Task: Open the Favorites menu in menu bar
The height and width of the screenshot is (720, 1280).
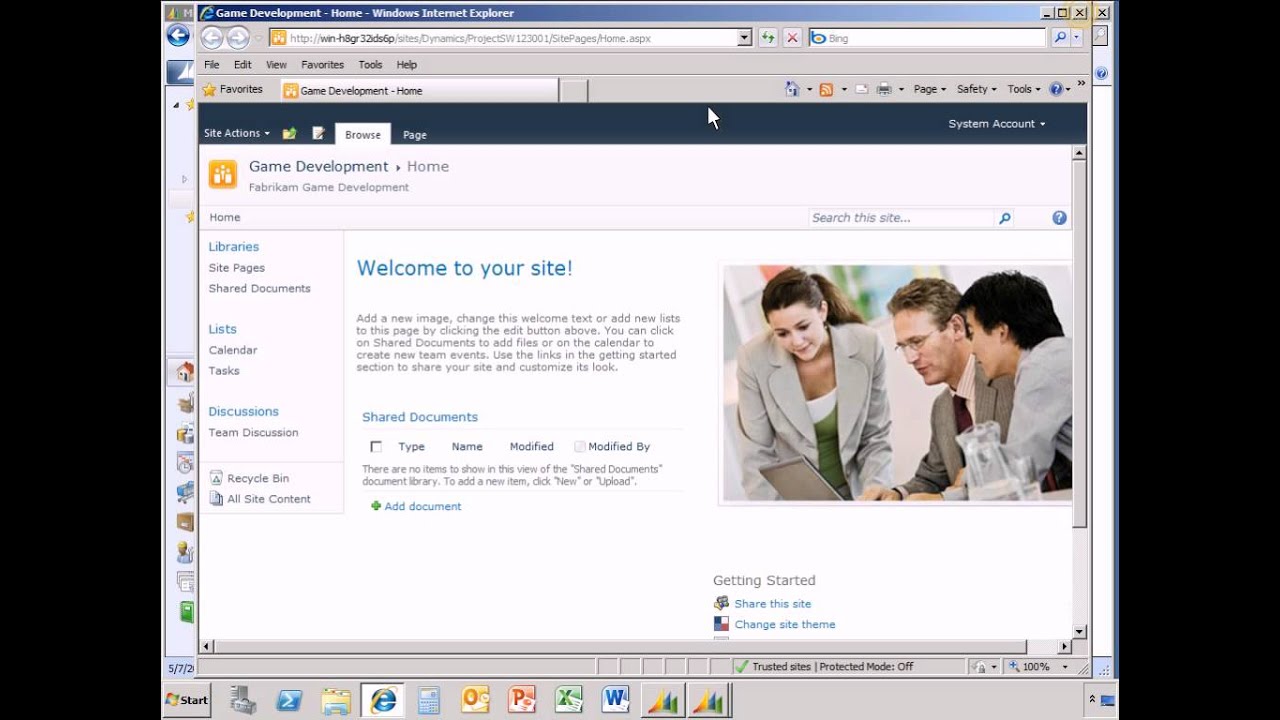Action: tap(322, 64)
